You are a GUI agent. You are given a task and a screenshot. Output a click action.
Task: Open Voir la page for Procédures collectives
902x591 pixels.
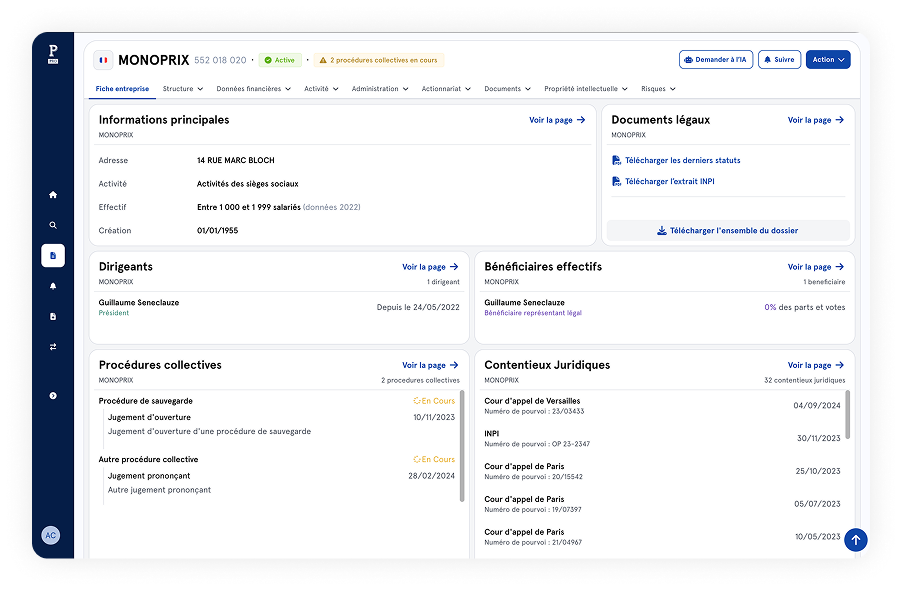430,365
